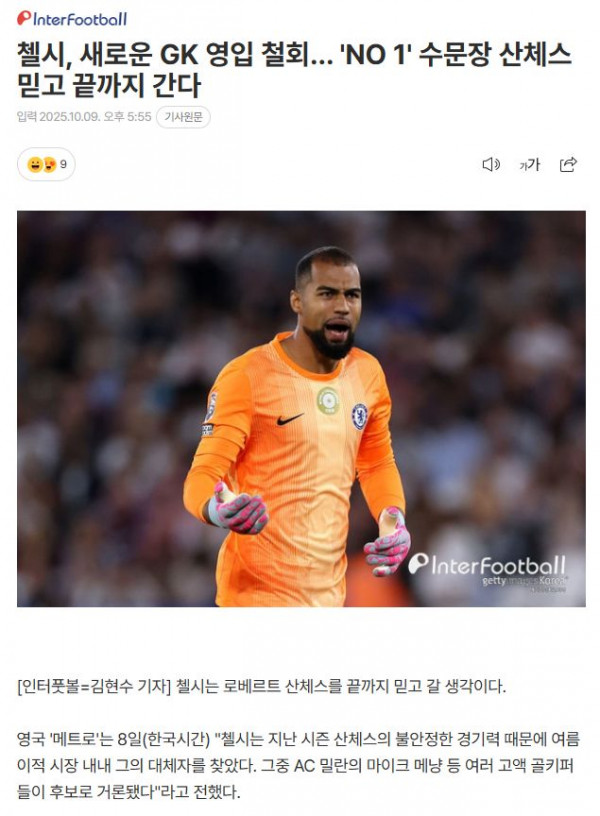
Task: Select the heart-eyes reaction emoji
Action: 49,164
